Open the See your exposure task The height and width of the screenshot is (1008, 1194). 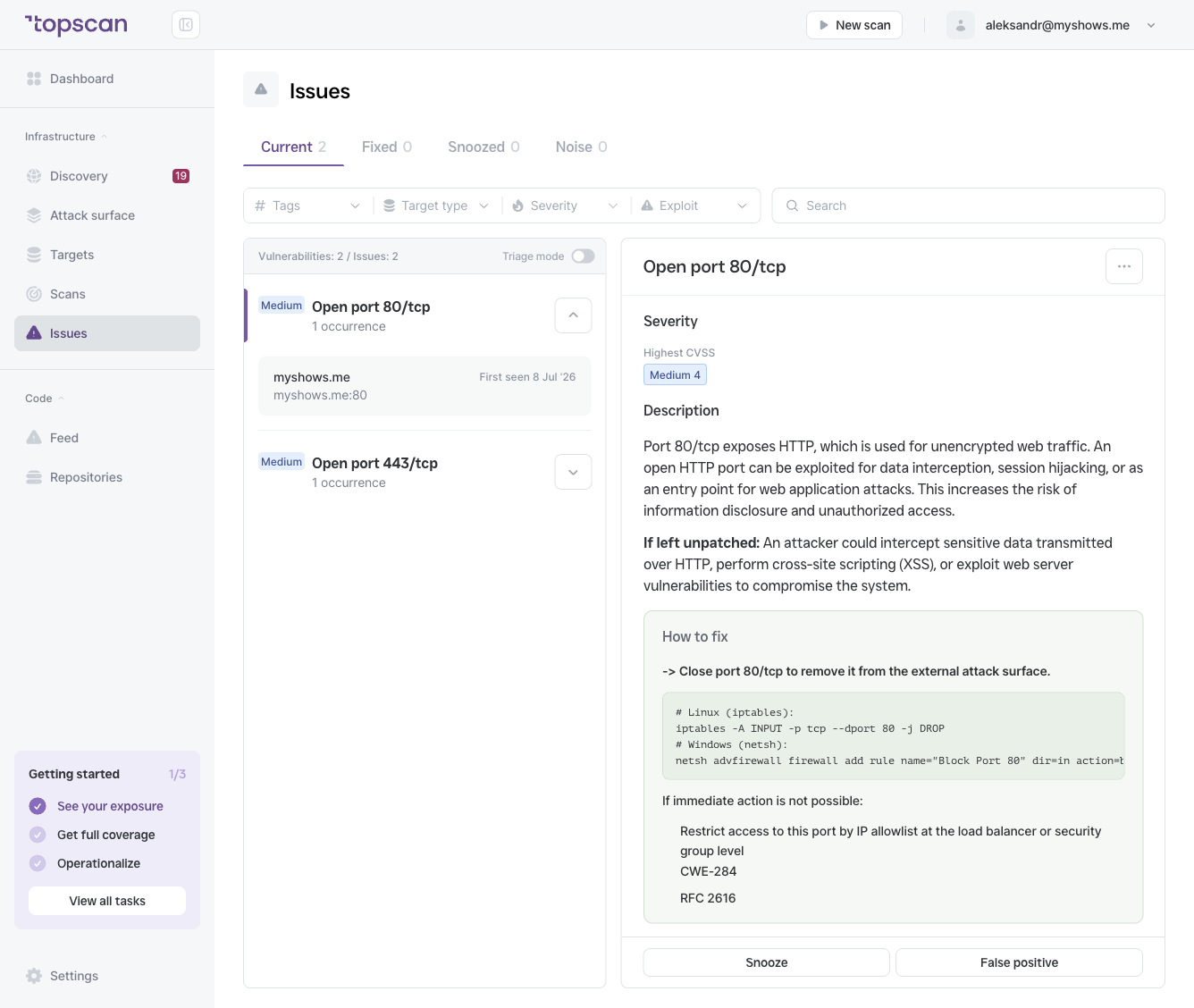[110, 806]
